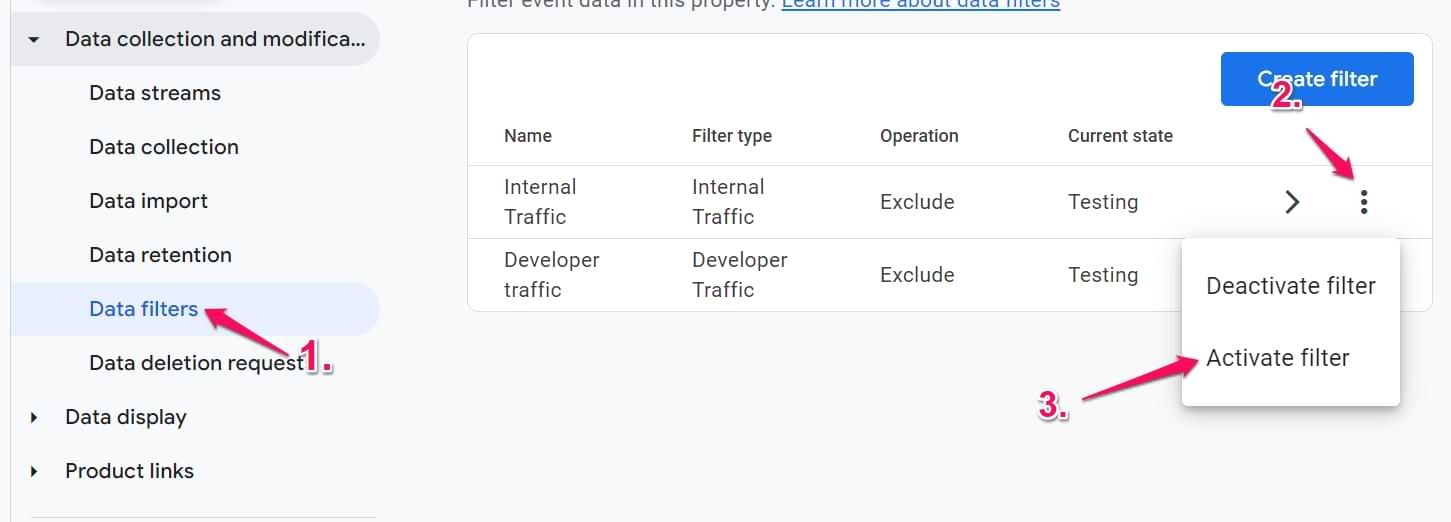Go to Data collection settings
The image size is (1451, 522).
coord(164,147)
